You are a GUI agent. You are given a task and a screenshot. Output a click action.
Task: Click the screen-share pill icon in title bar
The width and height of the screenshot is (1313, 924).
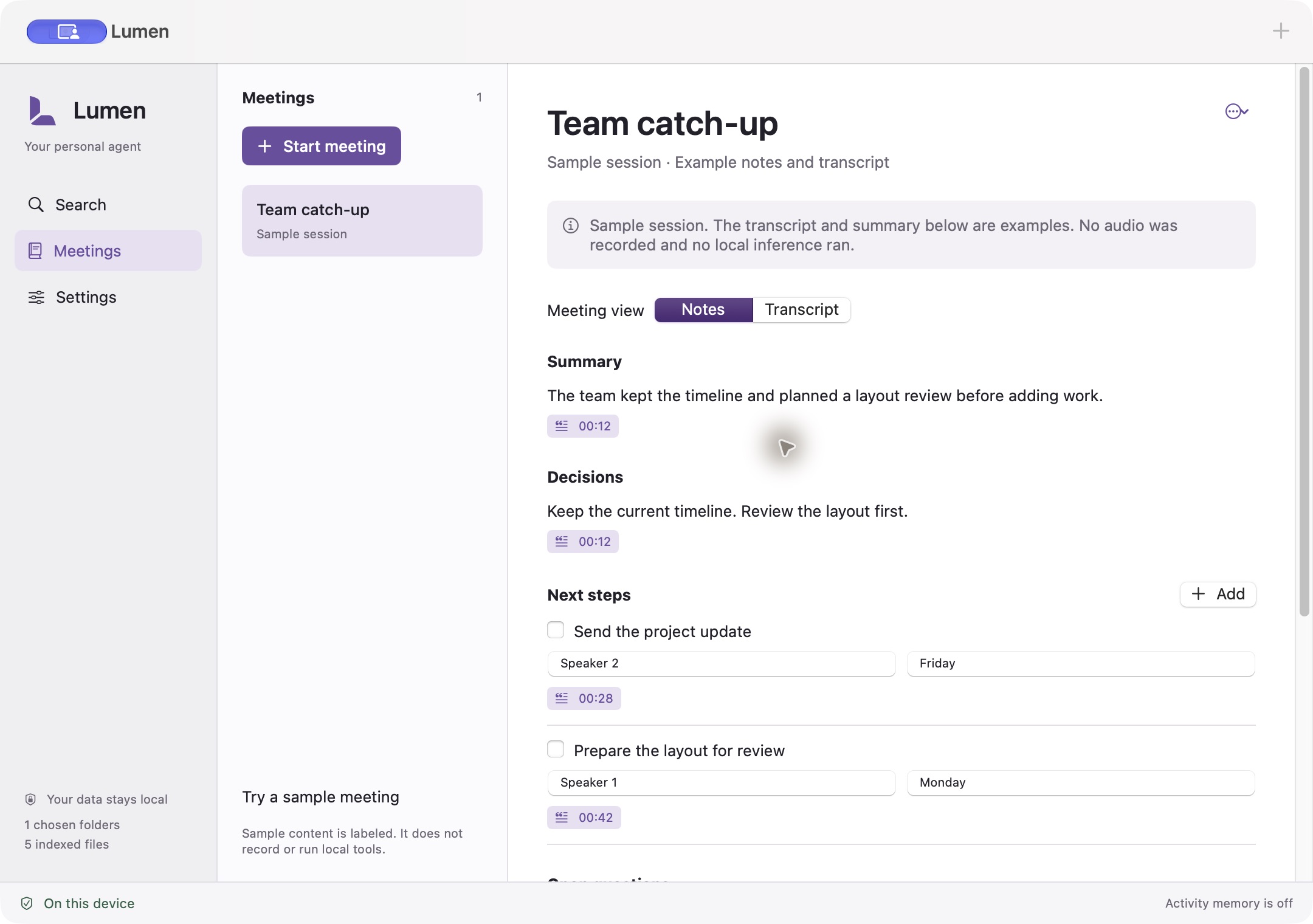[67, 32]
